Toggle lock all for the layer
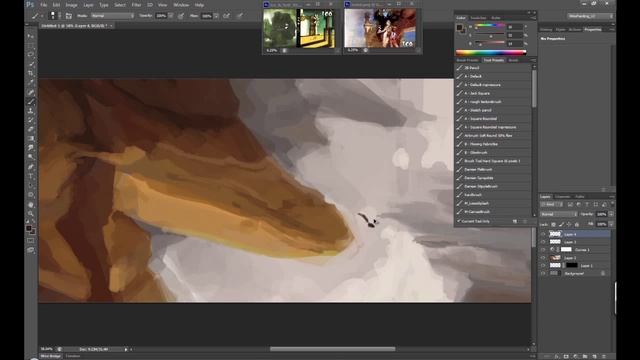This screenshot has width=640, height=360. pyautogui.click(x=577, y=224)
